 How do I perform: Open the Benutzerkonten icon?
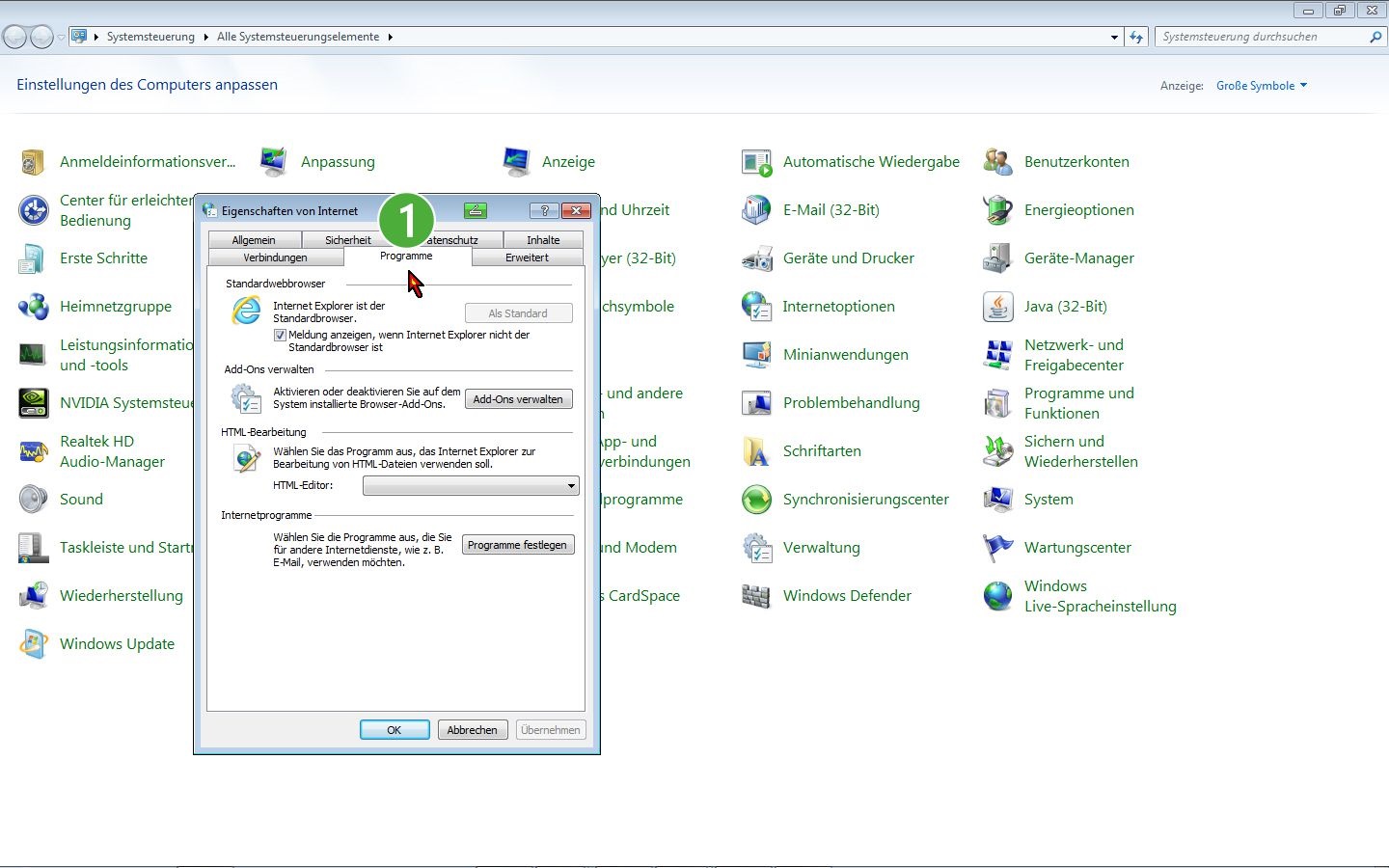tap(998, 162)
